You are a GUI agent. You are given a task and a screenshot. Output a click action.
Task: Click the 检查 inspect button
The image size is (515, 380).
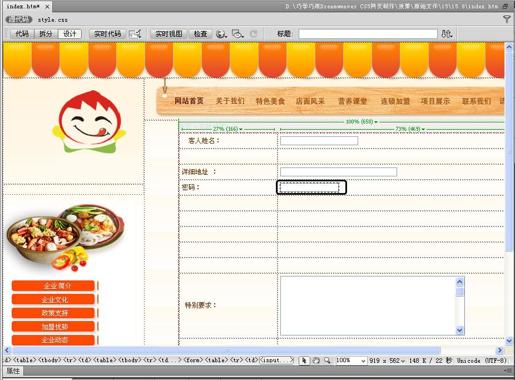200,34
